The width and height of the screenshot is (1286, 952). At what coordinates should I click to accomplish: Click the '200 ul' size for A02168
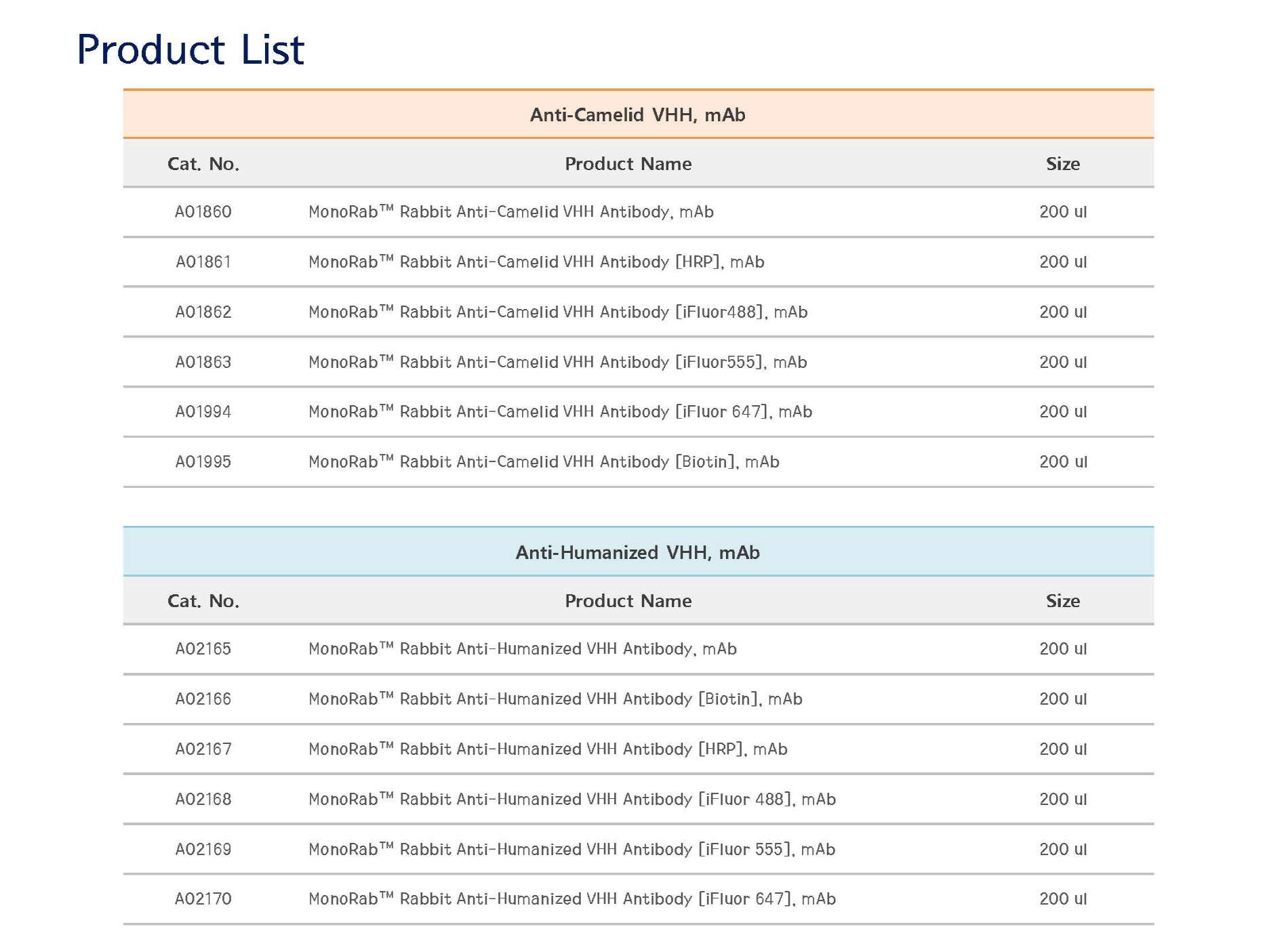(x=1063, y=799)
